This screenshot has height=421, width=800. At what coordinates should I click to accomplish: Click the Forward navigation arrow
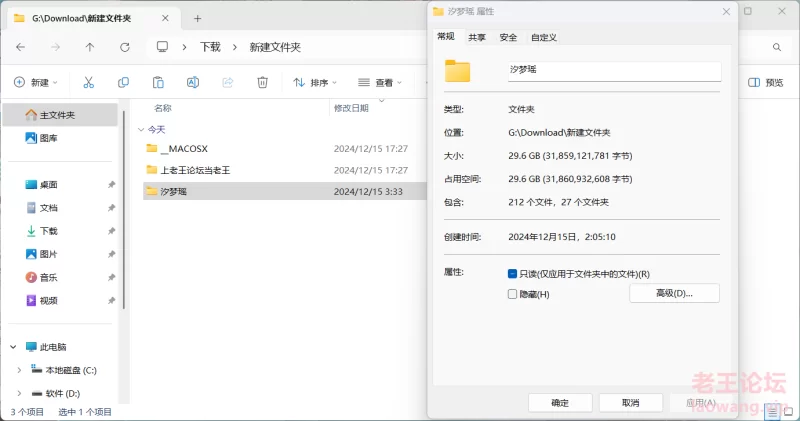pos(55,47)
